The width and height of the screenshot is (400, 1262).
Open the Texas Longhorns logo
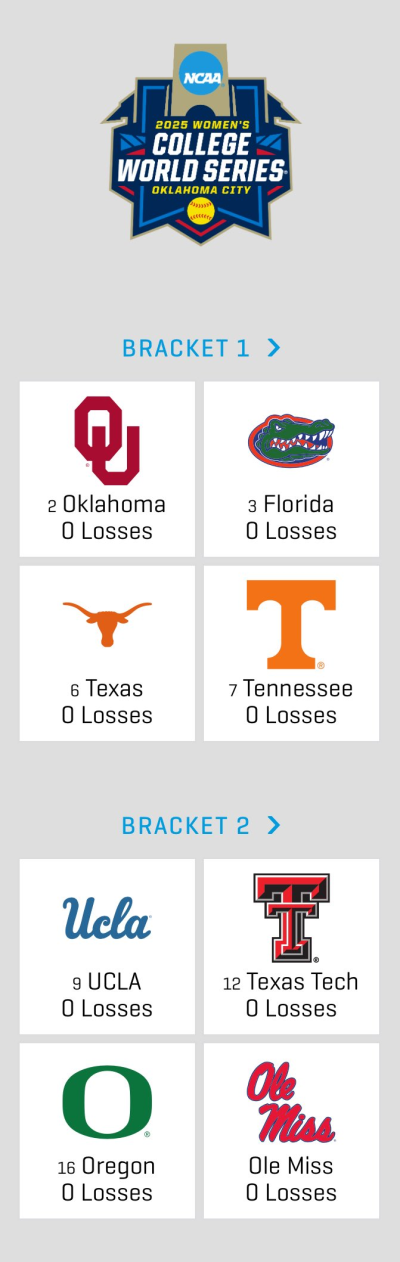point(107,624)
